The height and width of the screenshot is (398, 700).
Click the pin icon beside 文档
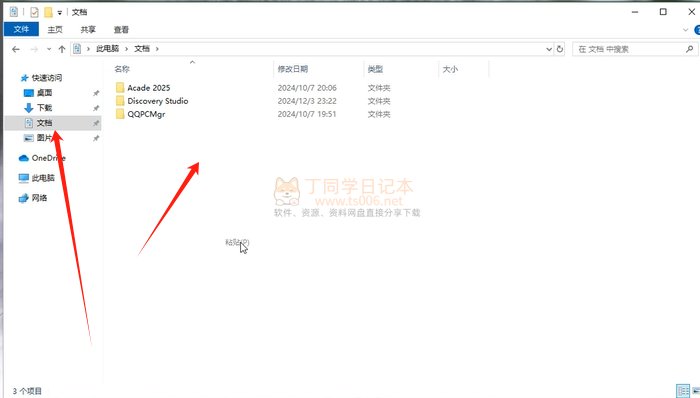coord(96,123)
